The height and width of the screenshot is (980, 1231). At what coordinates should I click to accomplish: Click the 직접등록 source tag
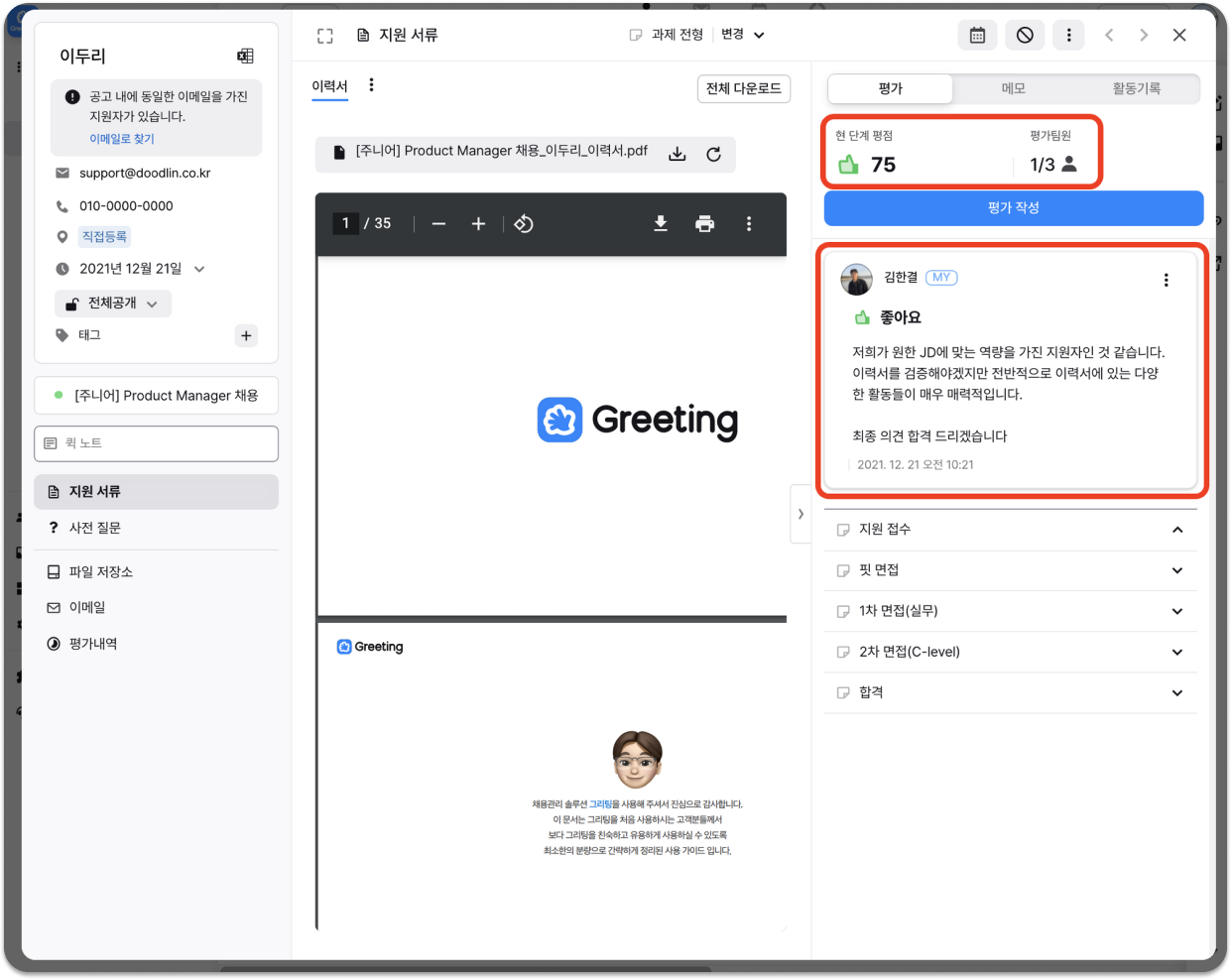click(x=104, y=237)
